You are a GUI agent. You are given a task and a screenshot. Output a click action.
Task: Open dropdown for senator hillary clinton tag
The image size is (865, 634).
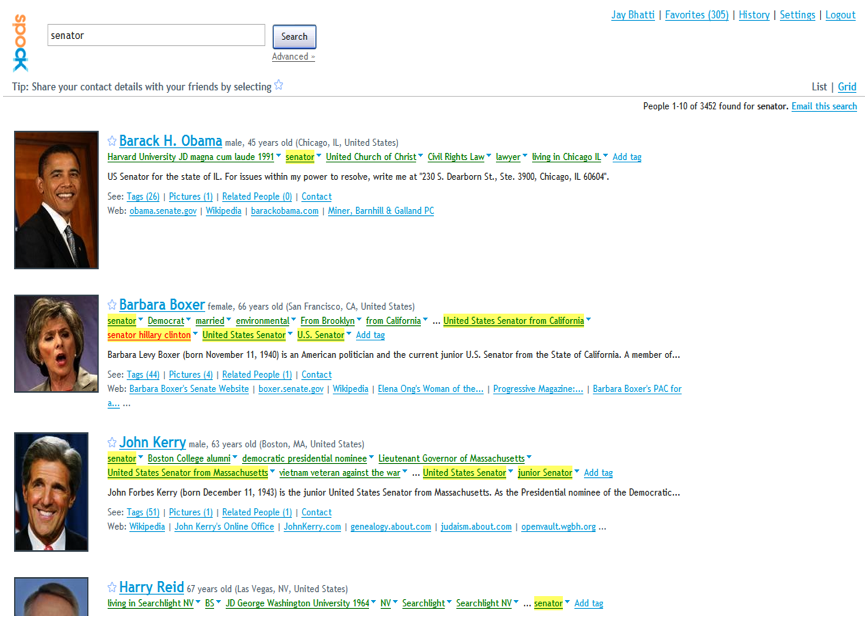click(x=195, y=334)
